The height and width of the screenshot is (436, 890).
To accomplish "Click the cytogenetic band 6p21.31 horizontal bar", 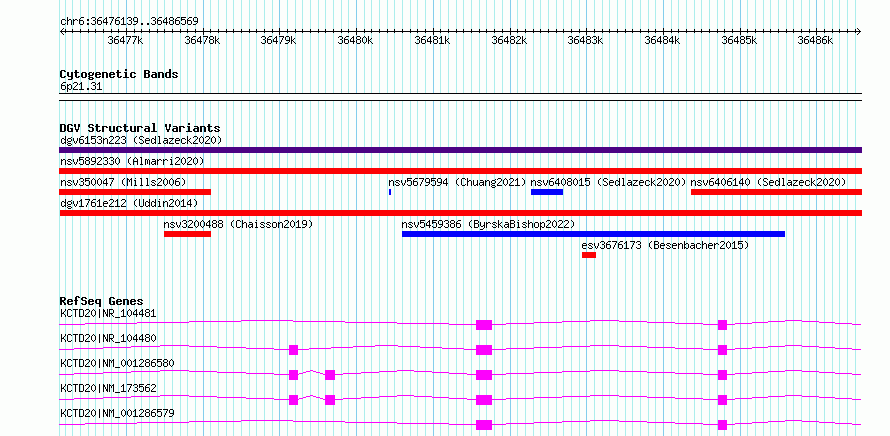I will (x=460, y=97).
